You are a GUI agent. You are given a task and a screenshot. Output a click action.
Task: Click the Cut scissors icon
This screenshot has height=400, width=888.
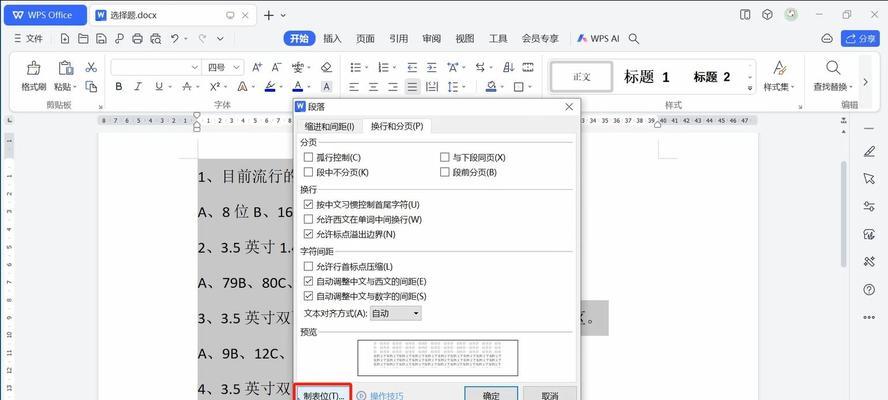coord(91,67)
